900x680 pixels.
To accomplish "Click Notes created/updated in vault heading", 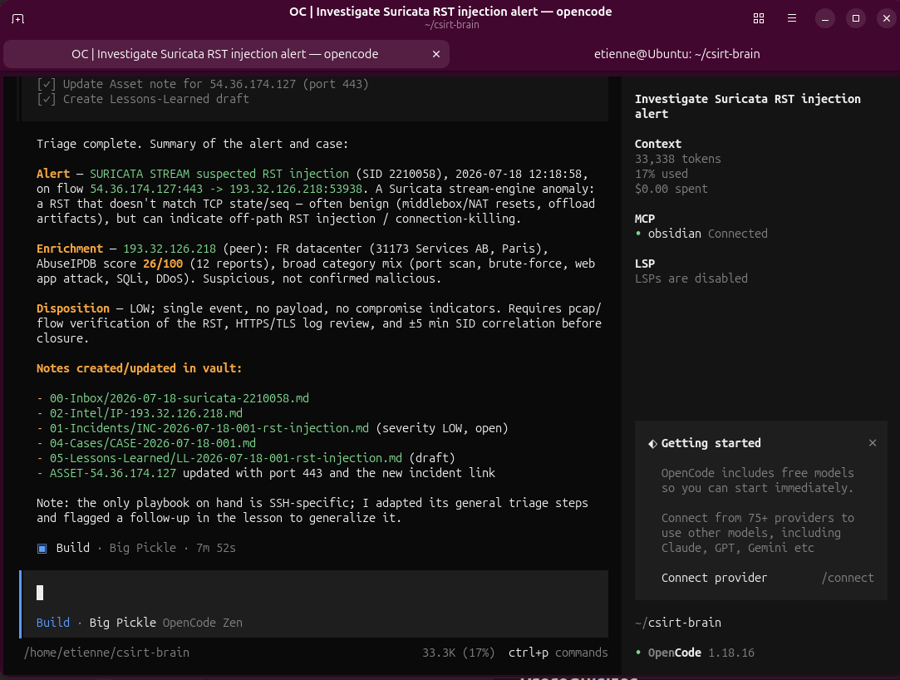I will (x=139, y=368).
